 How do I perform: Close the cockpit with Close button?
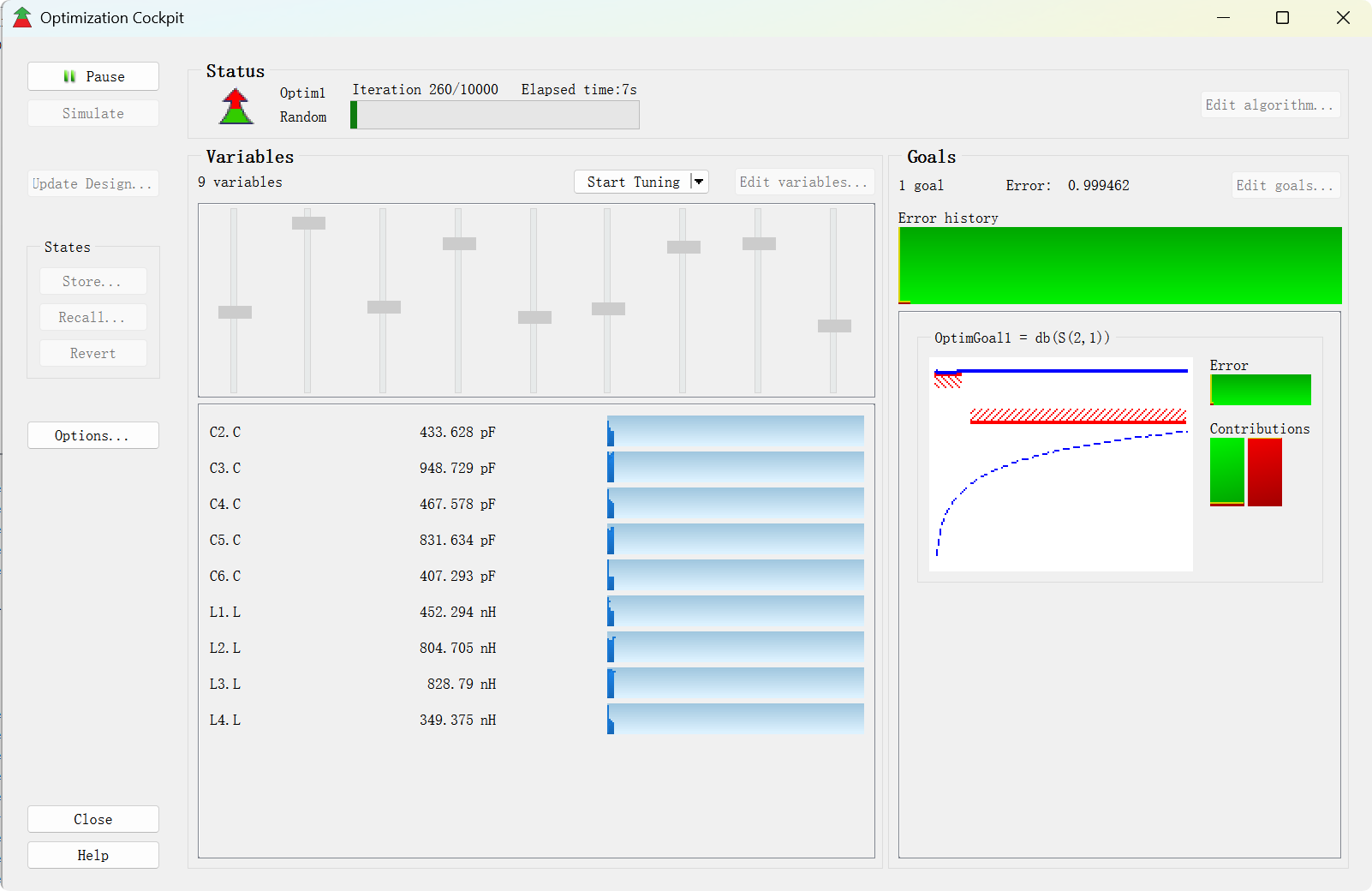tap(93, 819)
